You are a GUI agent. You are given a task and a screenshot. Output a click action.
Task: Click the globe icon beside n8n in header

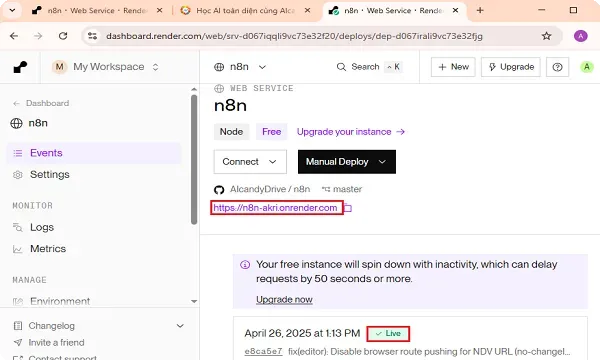coord(219,67)
